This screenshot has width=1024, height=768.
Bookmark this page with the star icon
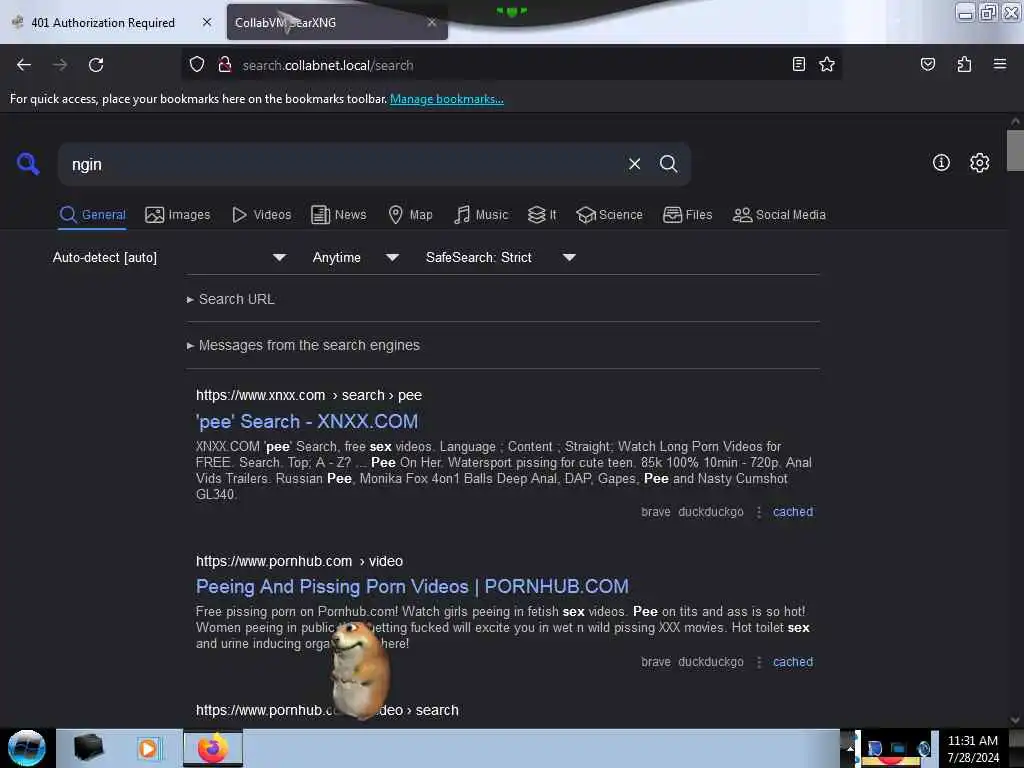click(x=827, y=64)
